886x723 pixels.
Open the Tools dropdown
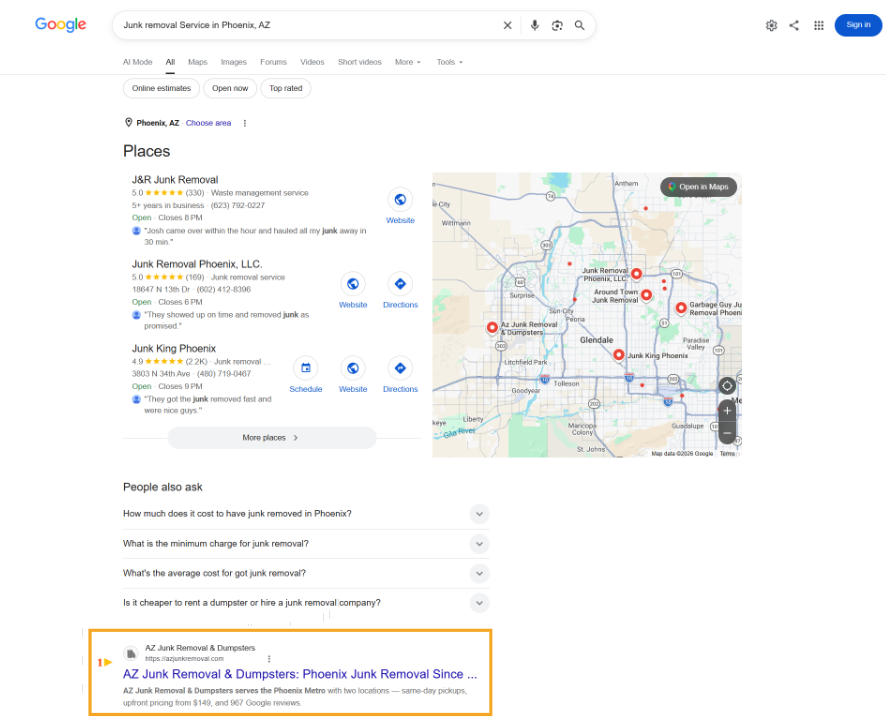coord(449,62)
